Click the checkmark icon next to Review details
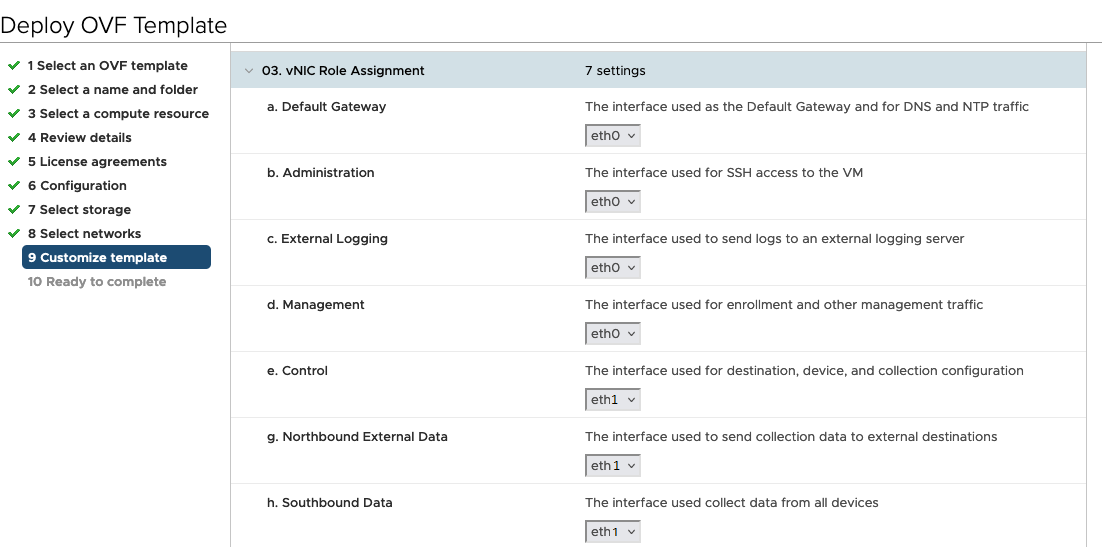The height and width of the screenshot is (547, 1106). pyautogui.click(x=13, y=138)
